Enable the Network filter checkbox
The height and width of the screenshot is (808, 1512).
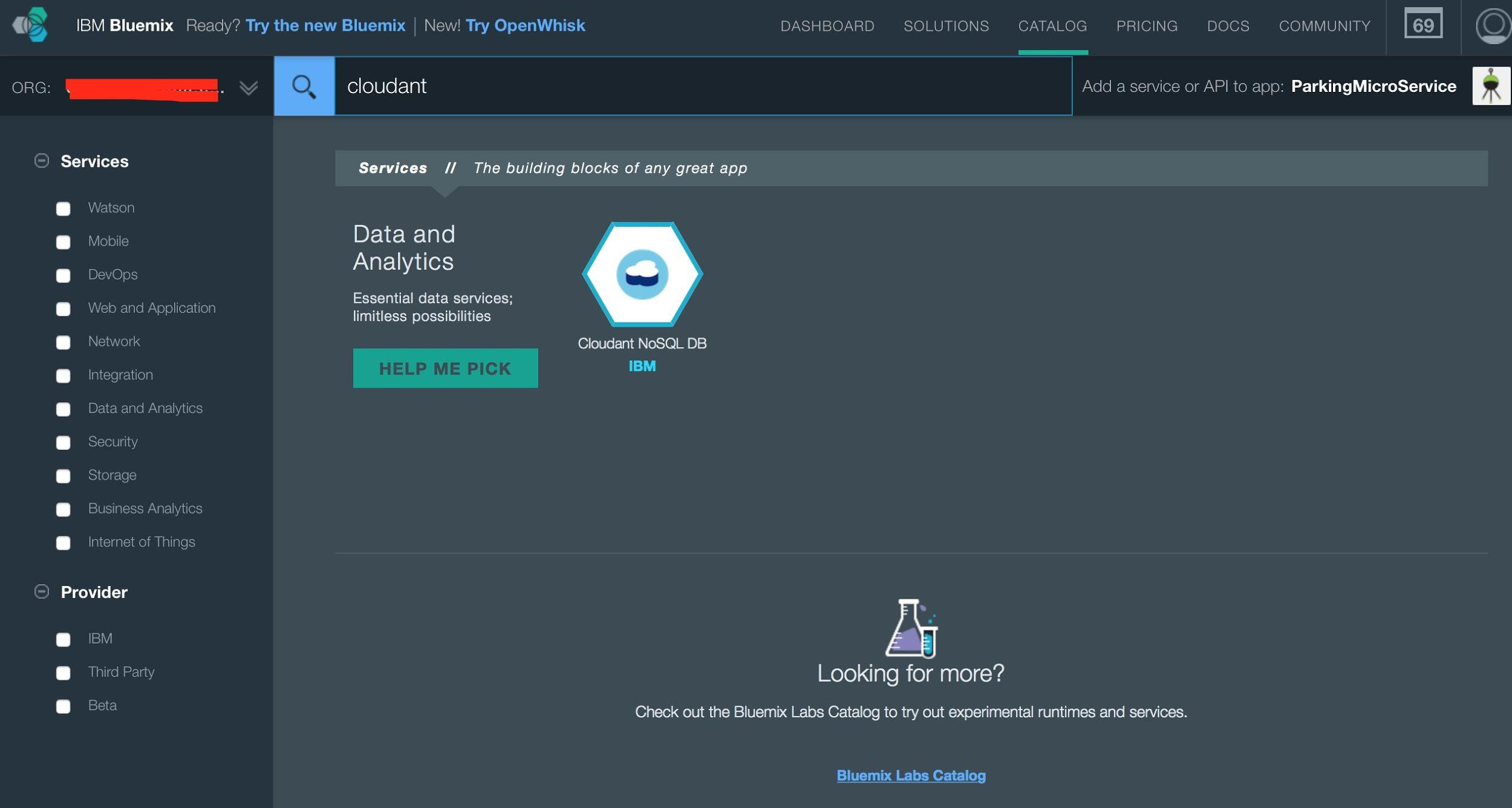63,342
